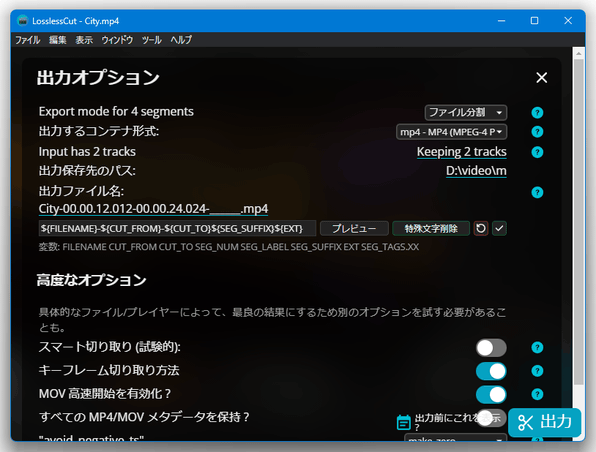The image size is (596, 452).
Task: Click the プレビュー button
Action: [x=354, y=228]
